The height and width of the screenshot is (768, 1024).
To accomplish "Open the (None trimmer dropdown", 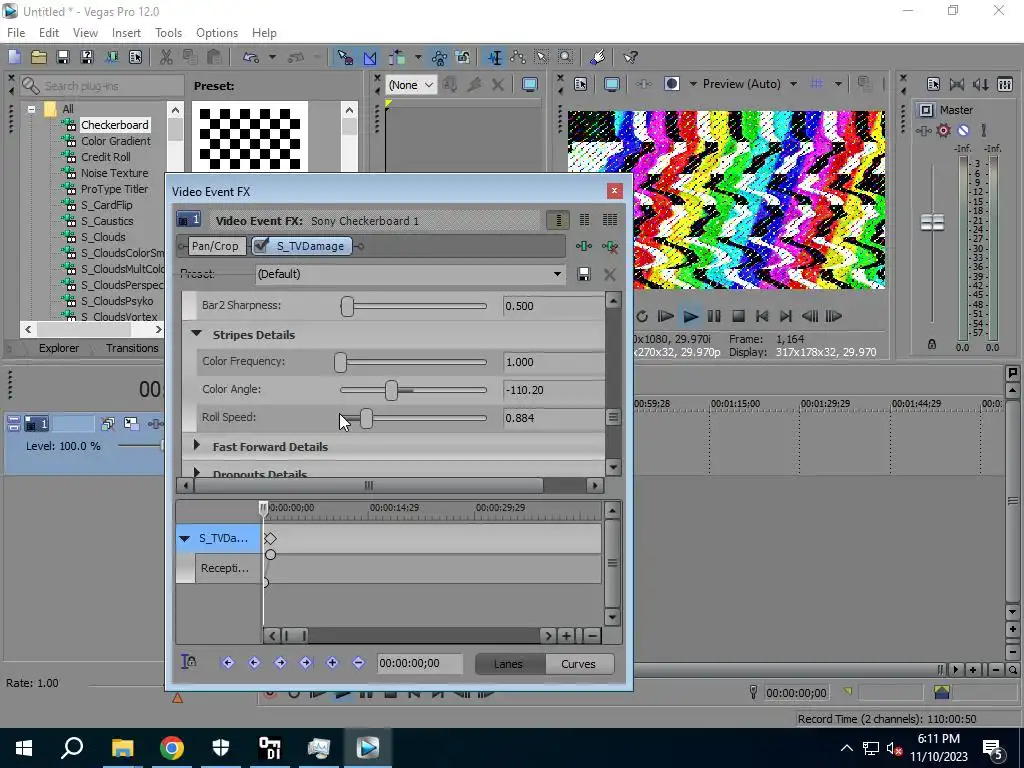I will 411,85.
